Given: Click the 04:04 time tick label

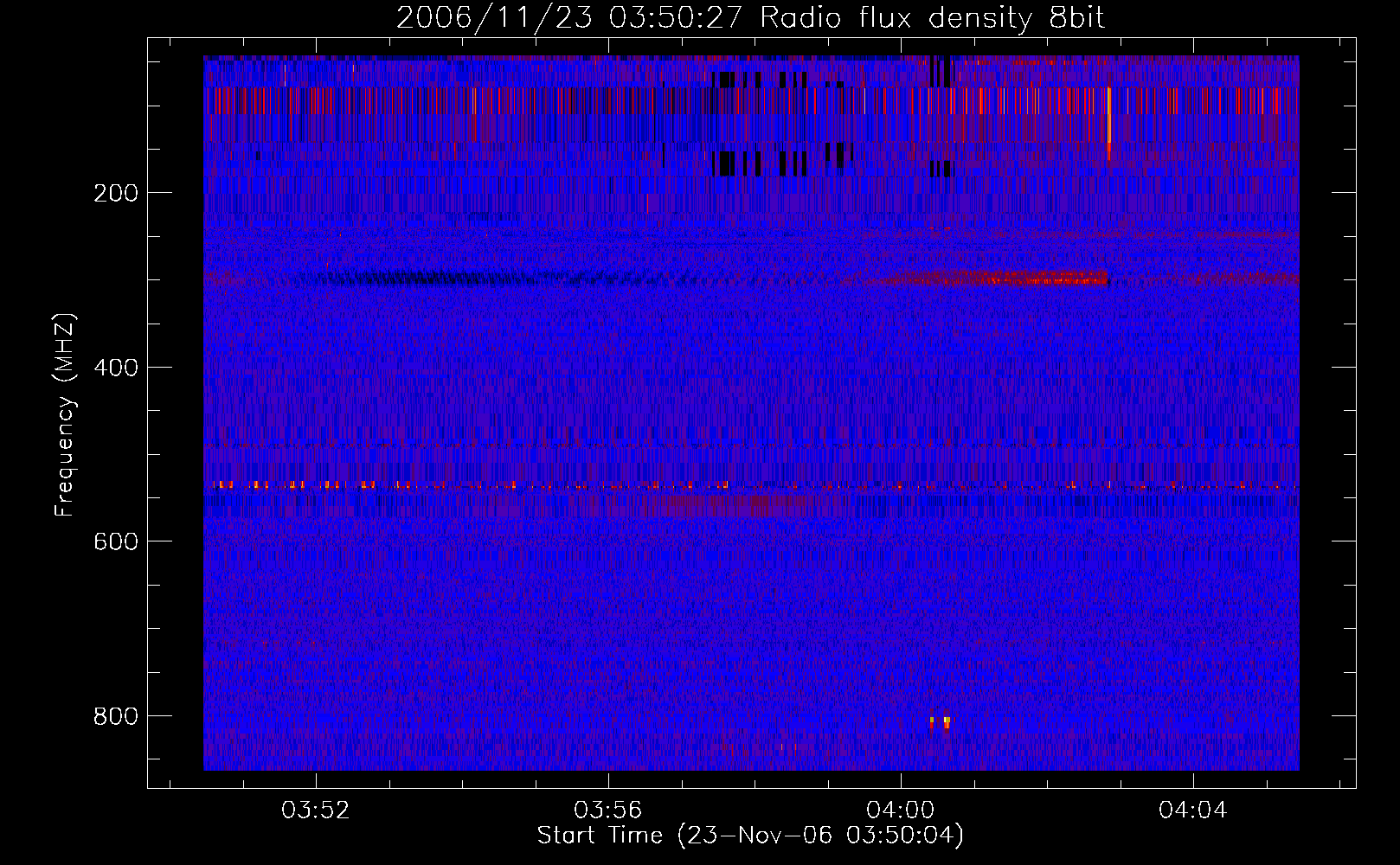Looking at the screenshot, I should click(x=1193, y=811).
